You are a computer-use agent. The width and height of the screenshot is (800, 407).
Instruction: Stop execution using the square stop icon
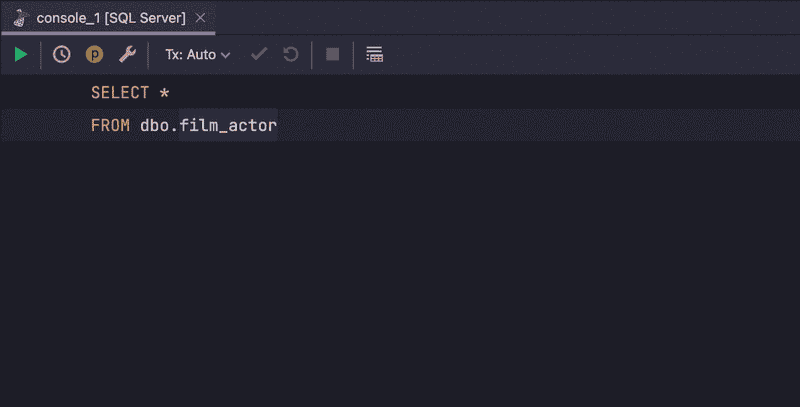coord(333,54)
